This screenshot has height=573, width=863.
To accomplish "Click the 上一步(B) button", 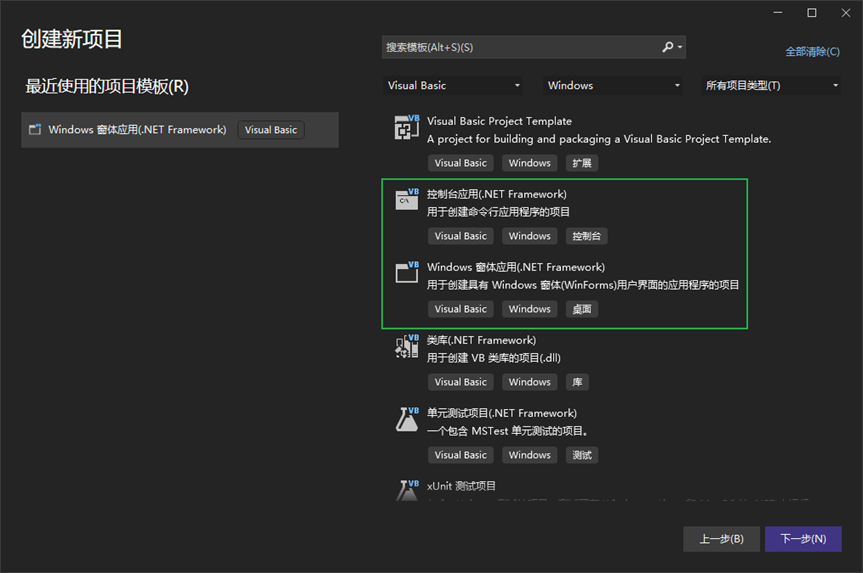I will coord(722,539).
